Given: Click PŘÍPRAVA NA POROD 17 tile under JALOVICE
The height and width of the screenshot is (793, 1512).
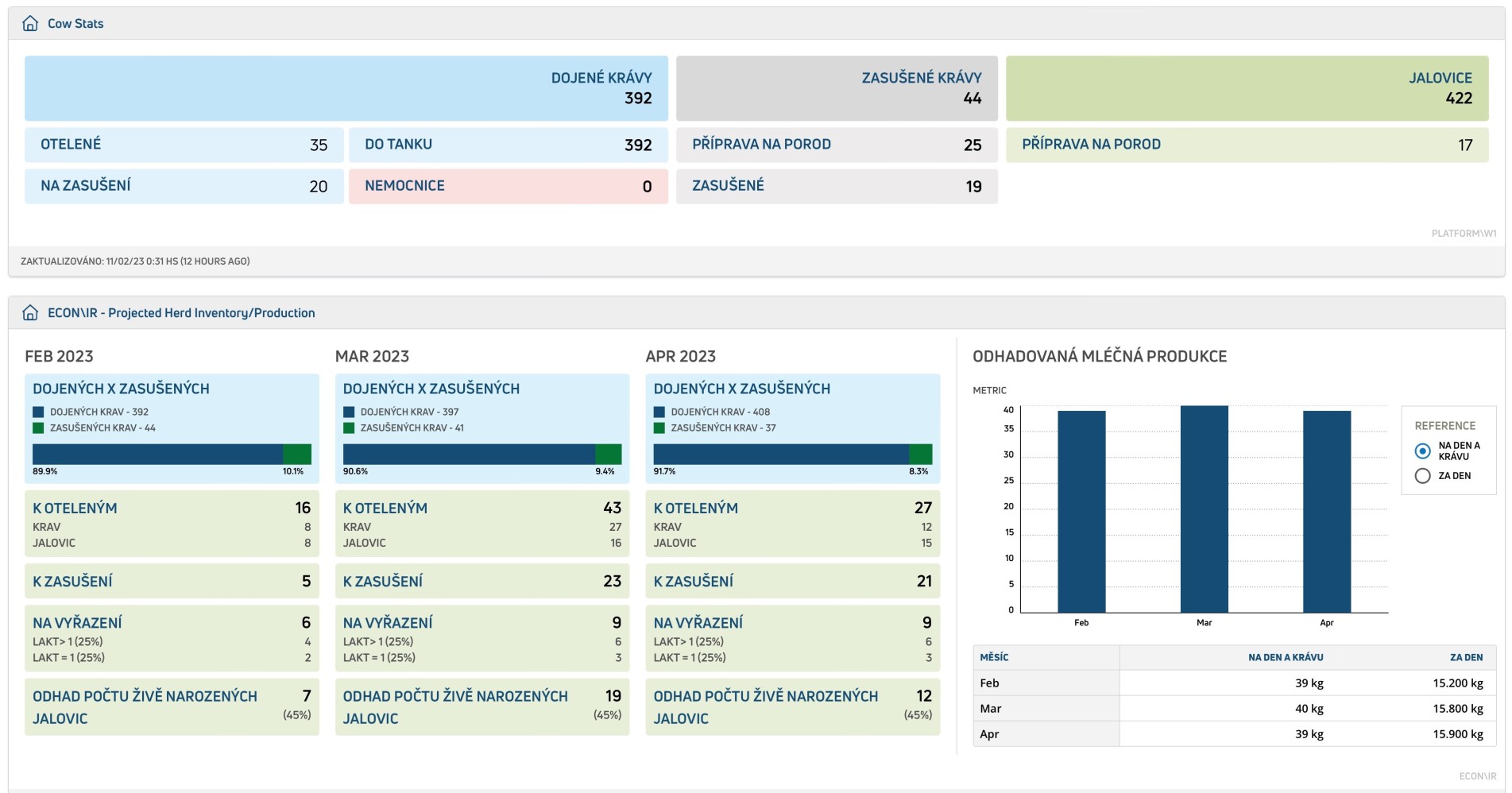Looking at the screenshot, I should coord(1247,145).
